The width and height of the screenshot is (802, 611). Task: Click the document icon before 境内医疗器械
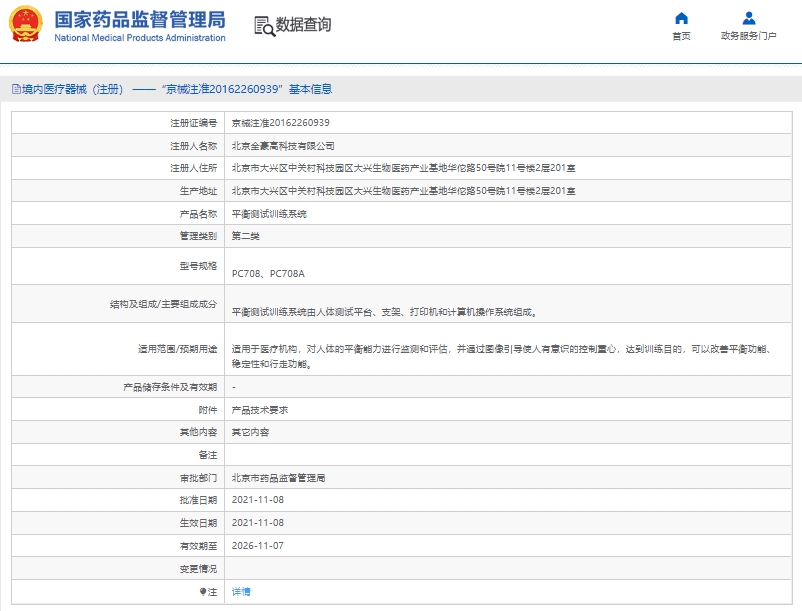(16, 89)
